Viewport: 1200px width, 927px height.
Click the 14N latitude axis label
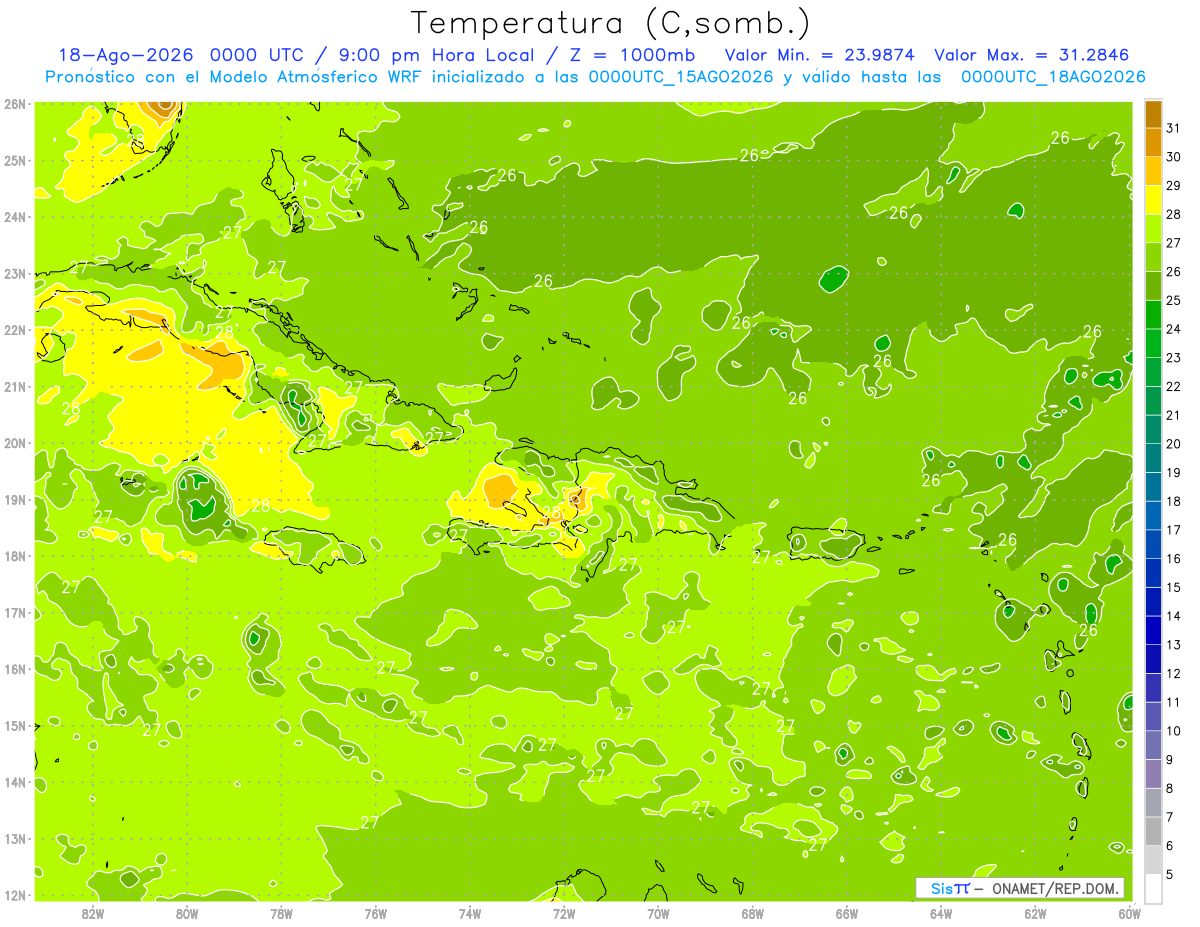14,782
